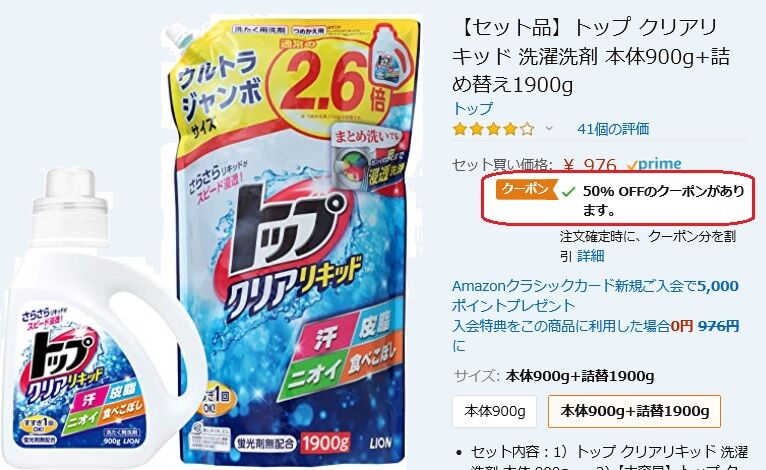The height and width of the screenshot is (470, 766).
Task: Tick the green coupon checkmark
Action: click(568, 192)
